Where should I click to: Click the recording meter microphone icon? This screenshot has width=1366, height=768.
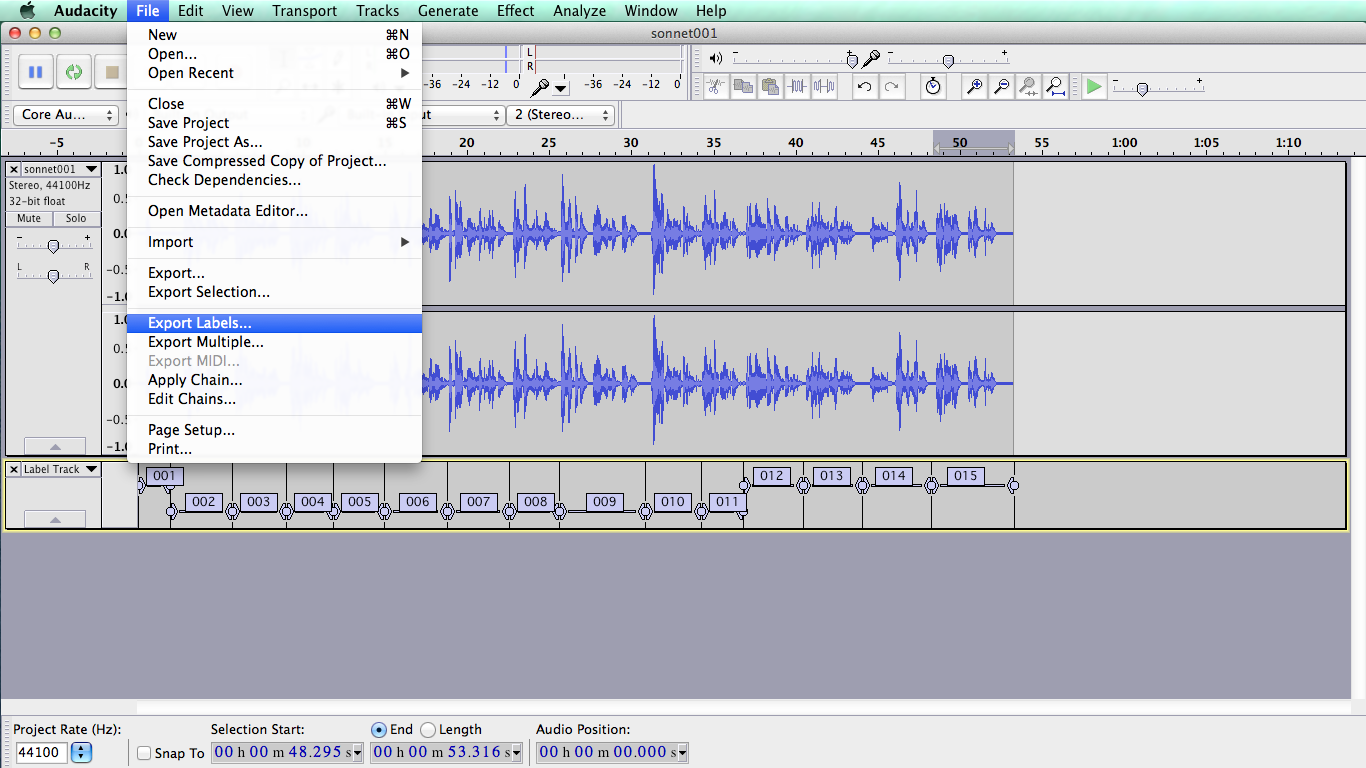click(x=541, y=87)
